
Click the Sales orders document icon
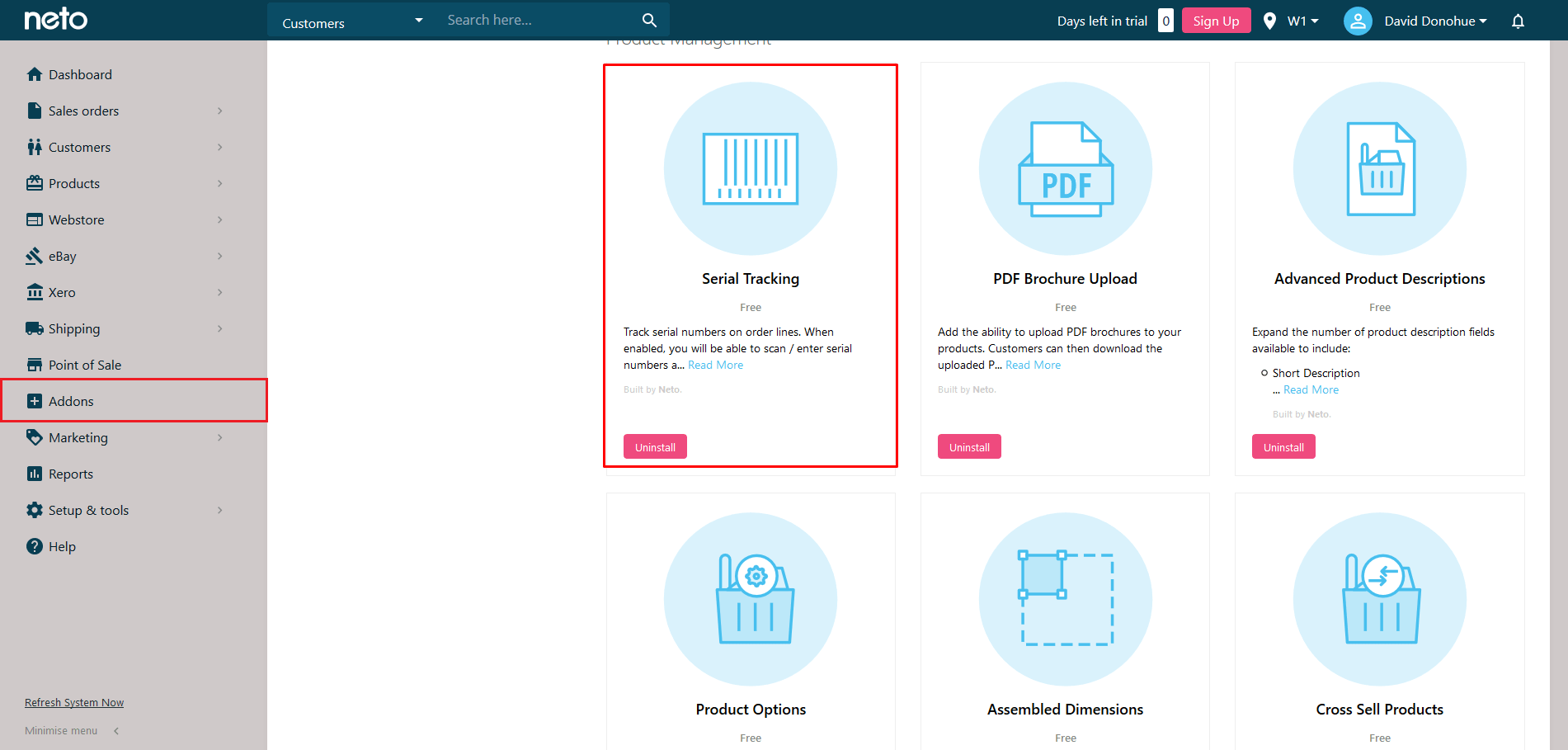34,111
